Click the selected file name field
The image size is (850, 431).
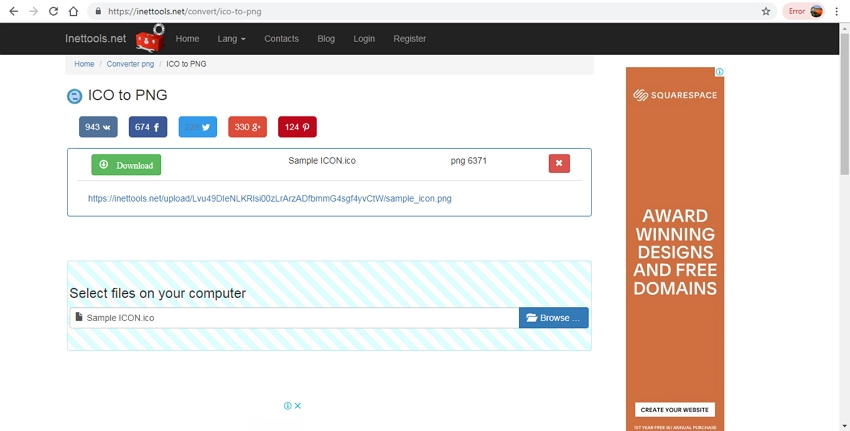click(294, 318)
